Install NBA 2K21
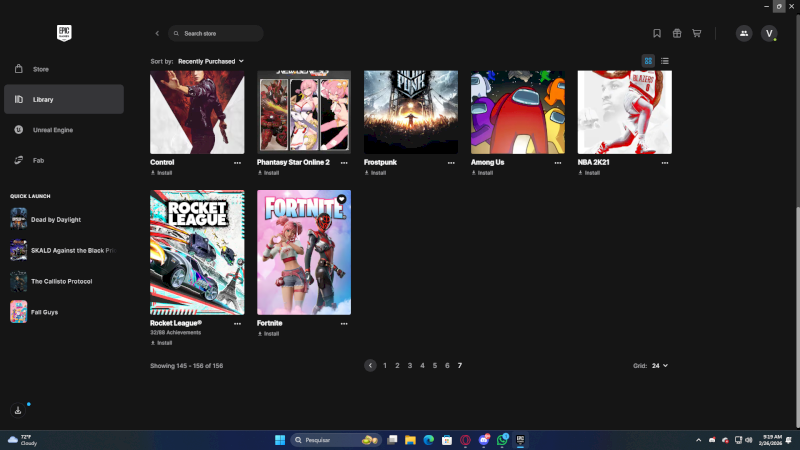This screenshot has height=450, width=800. click(x=589, y=173)
